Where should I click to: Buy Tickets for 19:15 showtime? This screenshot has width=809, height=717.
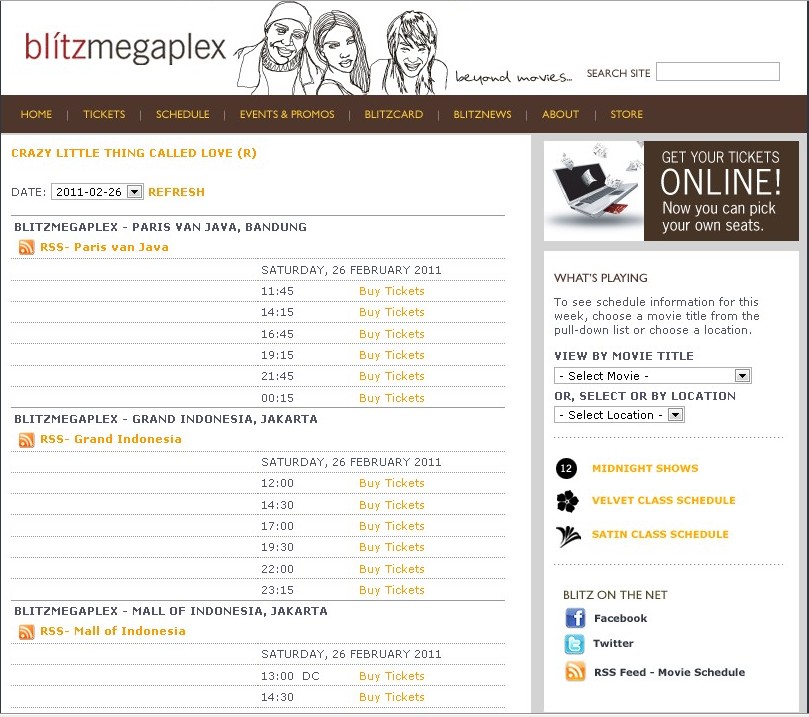pos(392,355)
